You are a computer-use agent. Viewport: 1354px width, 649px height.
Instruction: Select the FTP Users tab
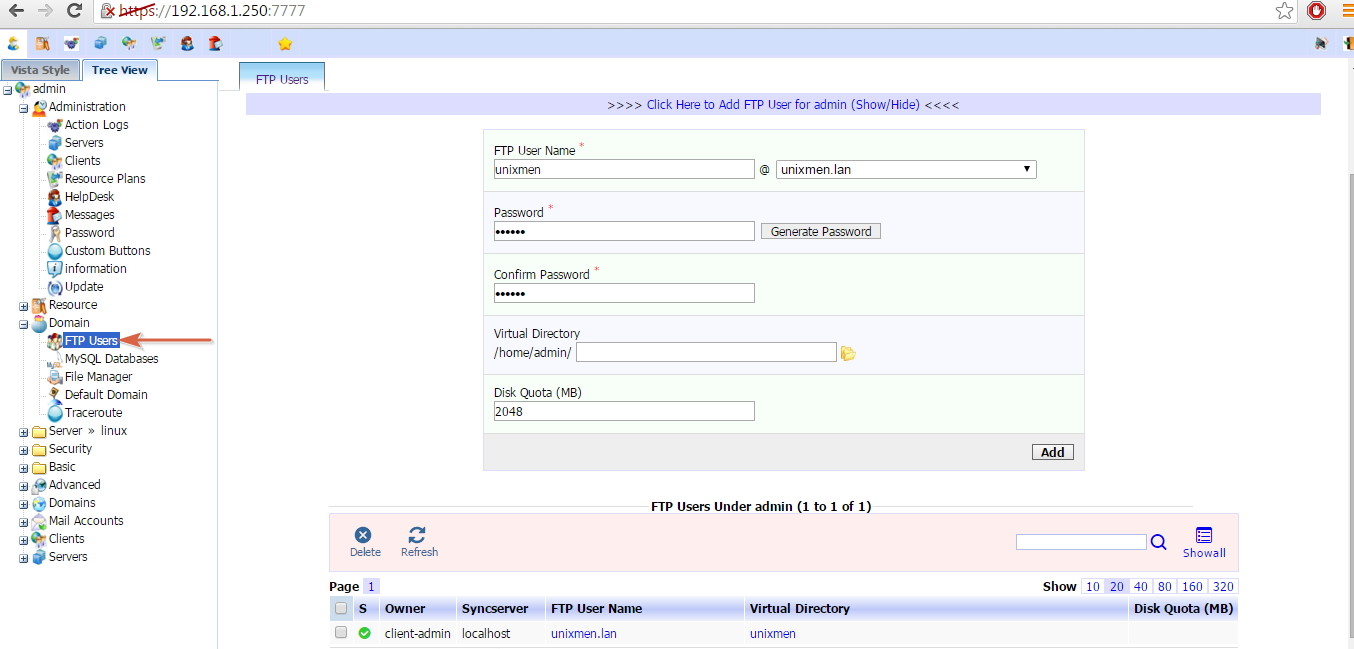pos(282,79)
